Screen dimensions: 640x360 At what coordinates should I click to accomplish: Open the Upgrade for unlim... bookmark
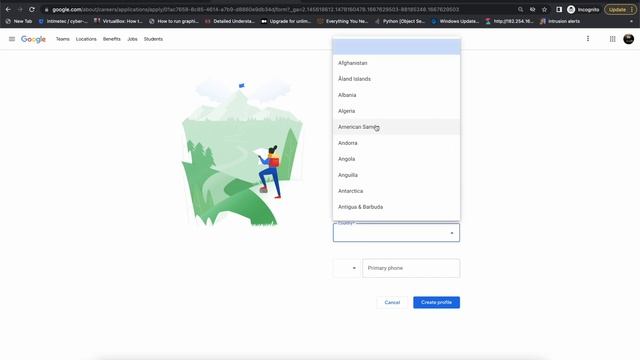286,21
